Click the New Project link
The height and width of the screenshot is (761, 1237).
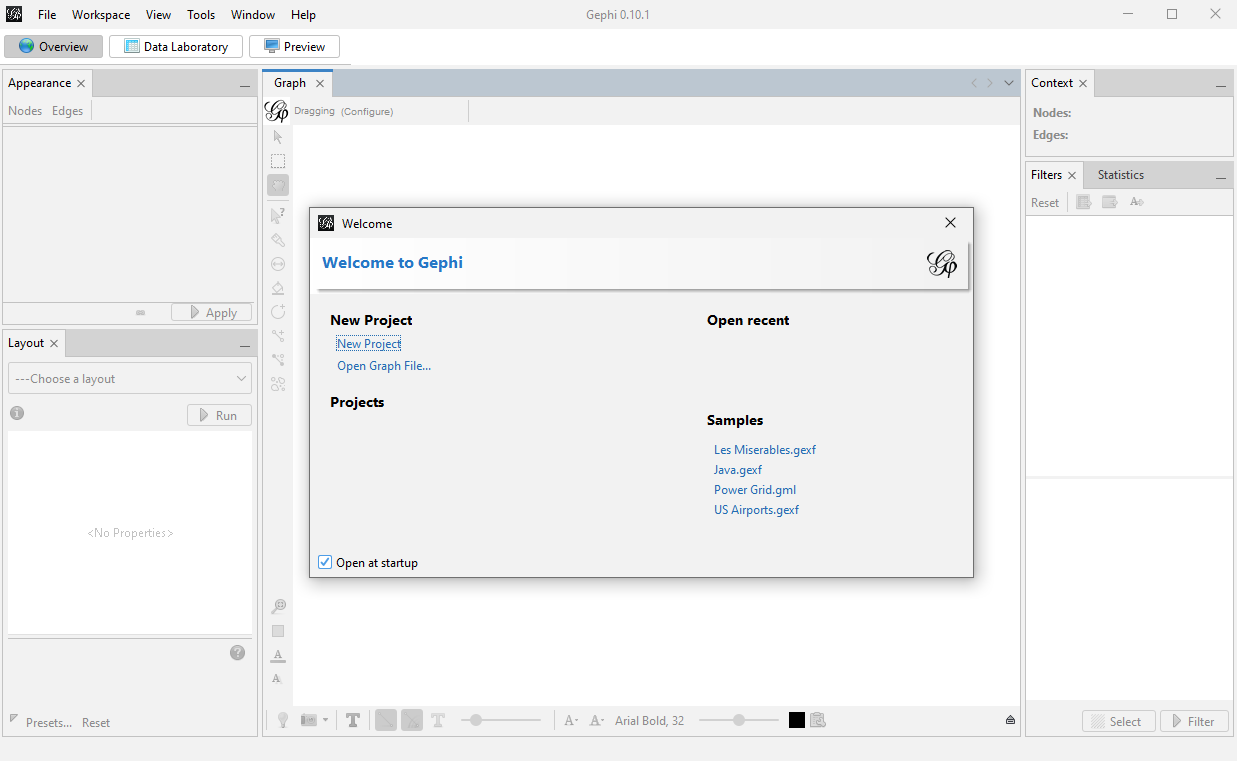pos(368,343)
